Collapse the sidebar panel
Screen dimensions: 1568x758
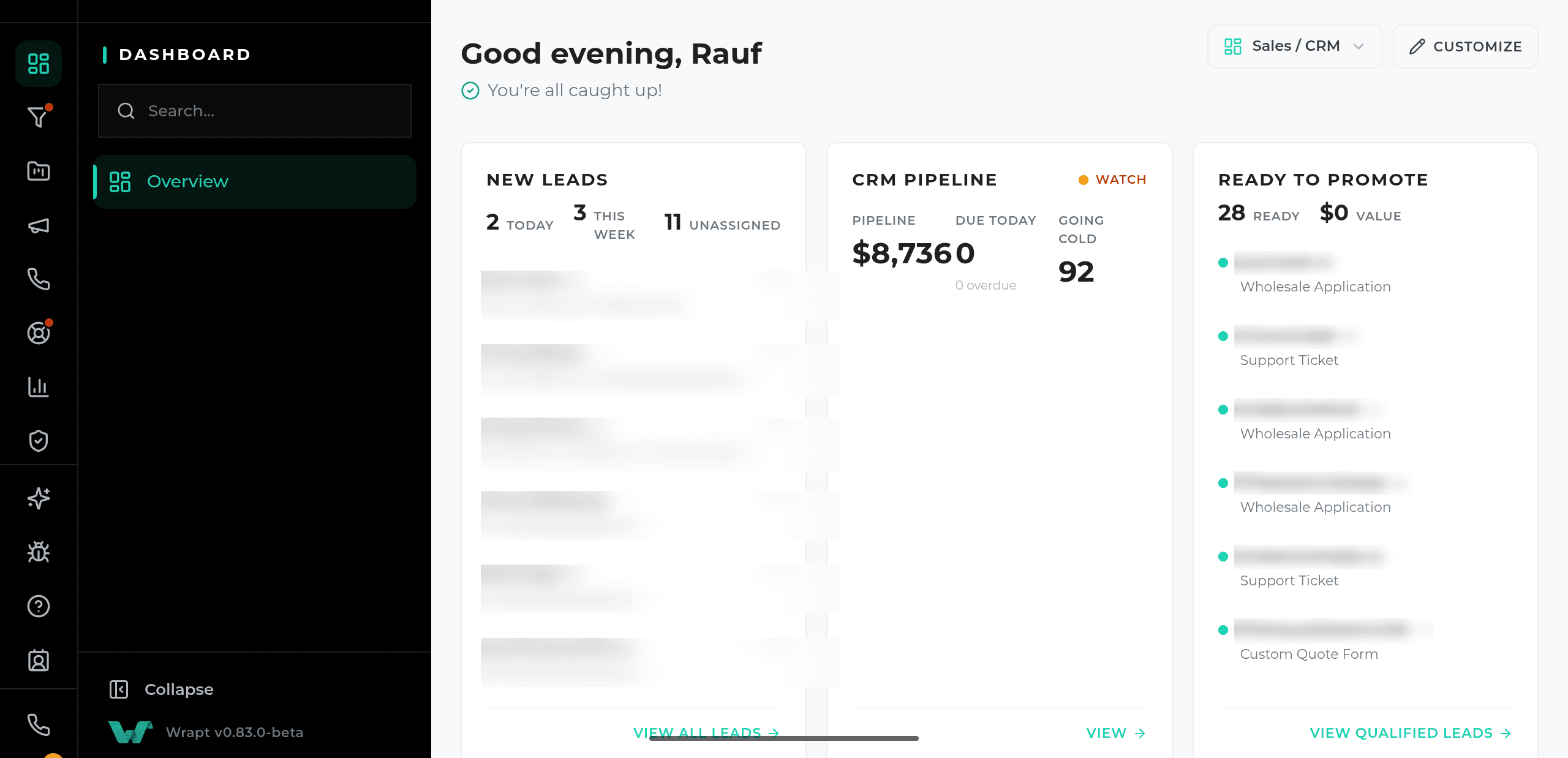pyautogui.click(x=162, y=689)
